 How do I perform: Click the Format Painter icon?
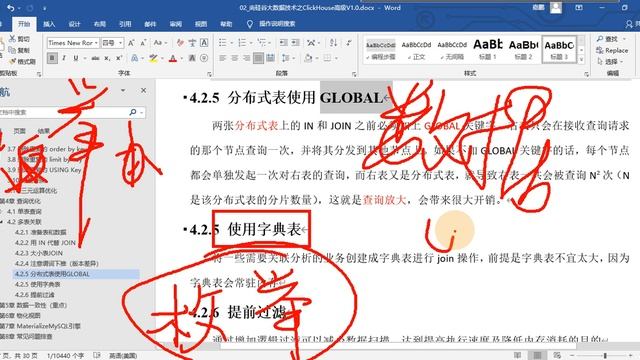click(12, 61)
